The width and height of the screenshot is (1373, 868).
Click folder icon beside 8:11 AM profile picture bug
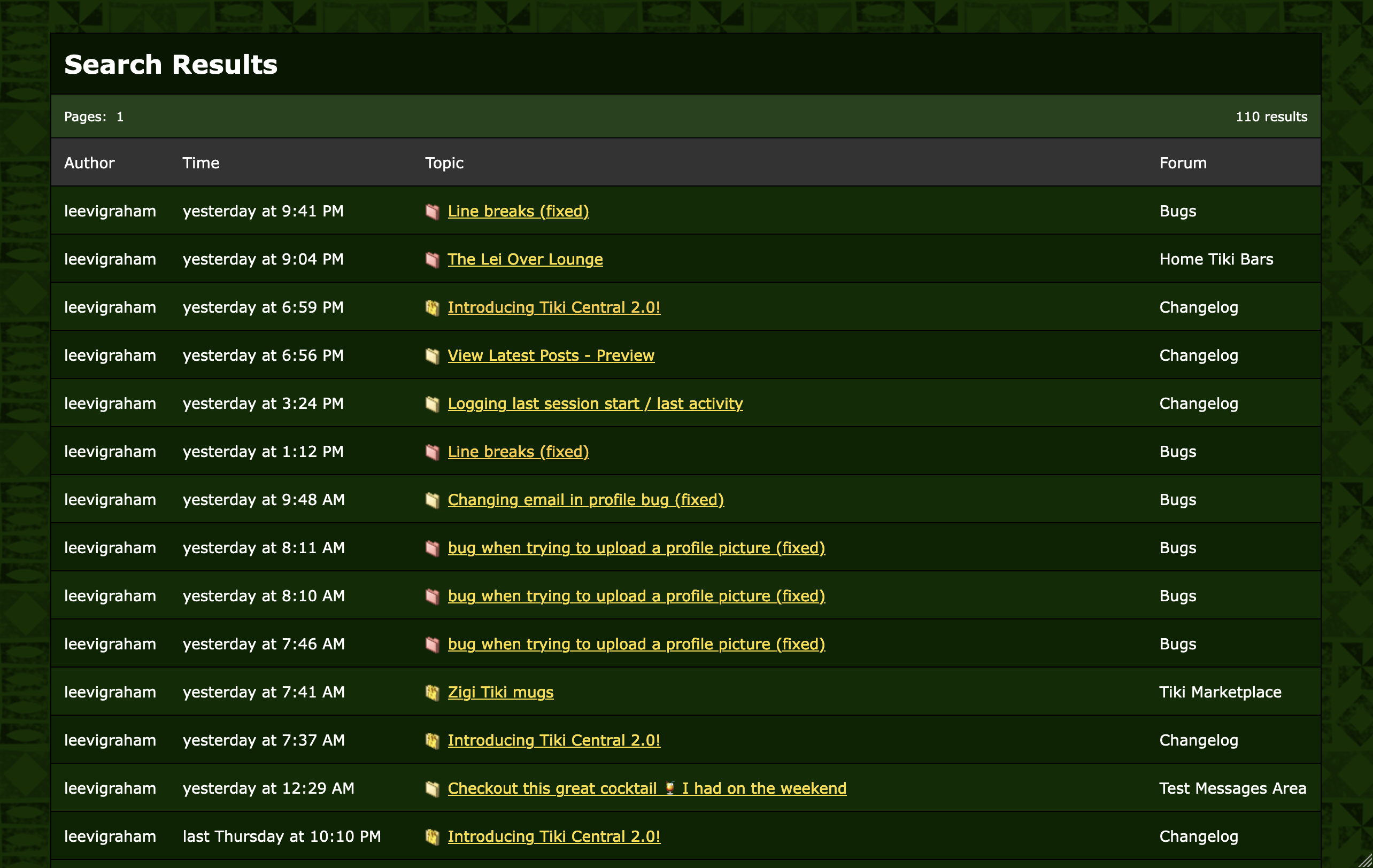coord(432,548)
